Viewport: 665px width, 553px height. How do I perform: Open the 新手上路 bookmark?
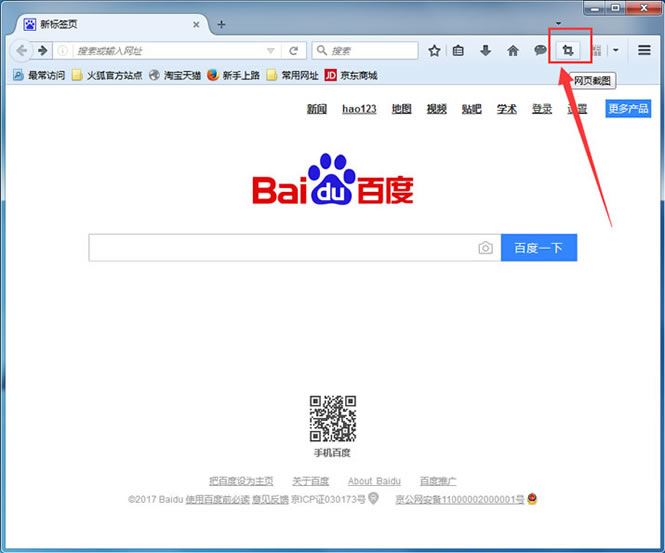233,75
